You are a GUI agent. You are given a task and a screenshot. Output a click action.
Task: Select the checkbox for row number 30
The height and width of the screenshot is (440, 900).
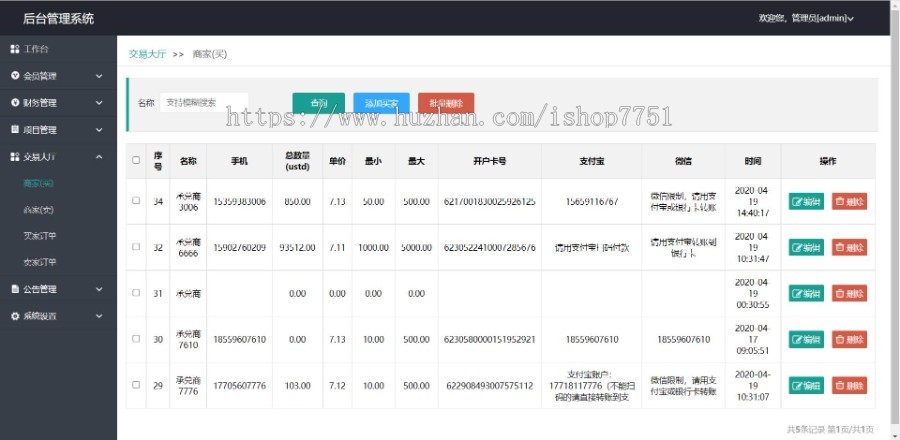point(136,339)
